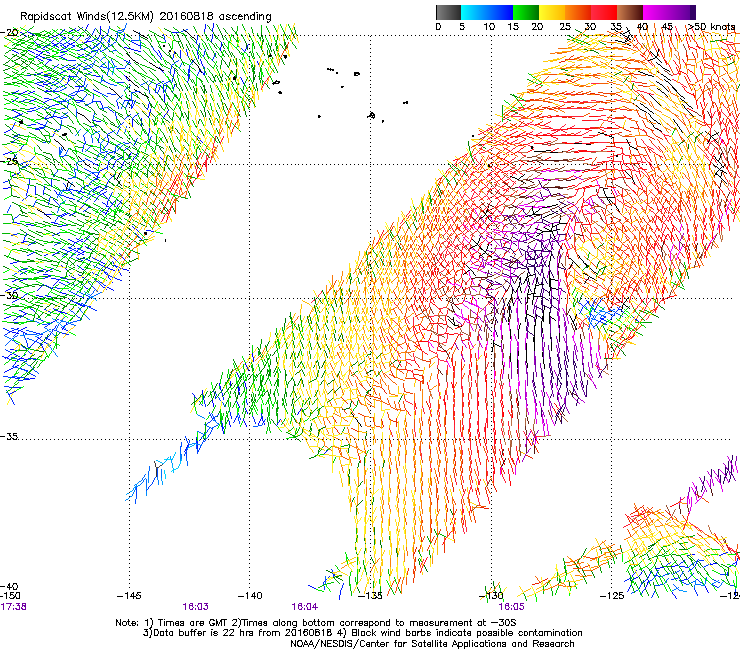Screen dimensions: 740x650
Task: Click the longitude label -125
Action: tap(612, 596)
